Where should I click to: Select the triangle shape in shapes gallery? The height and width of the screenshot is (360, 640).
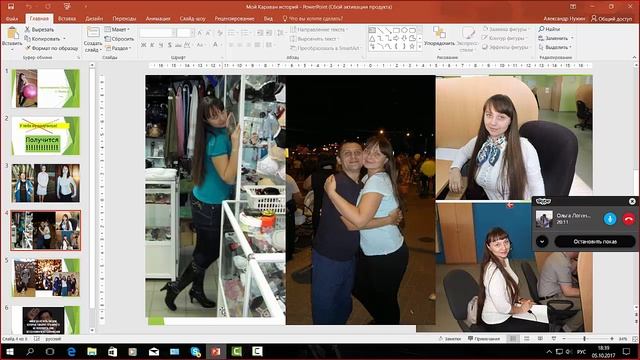point(372,38)
